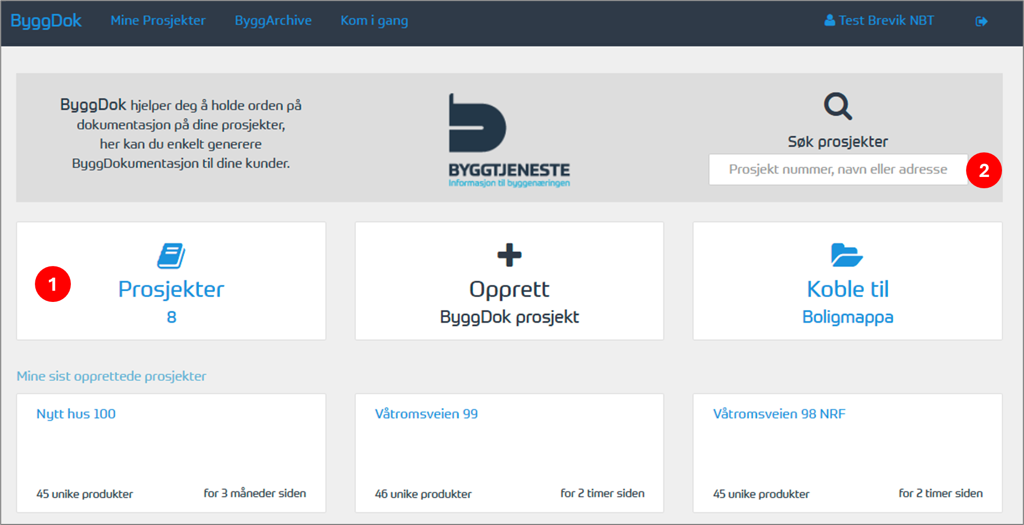Click the book icon above Prosjekter
Image resolution: width=1024 pixels, height=525 pixels.
[x=171, y=256]
